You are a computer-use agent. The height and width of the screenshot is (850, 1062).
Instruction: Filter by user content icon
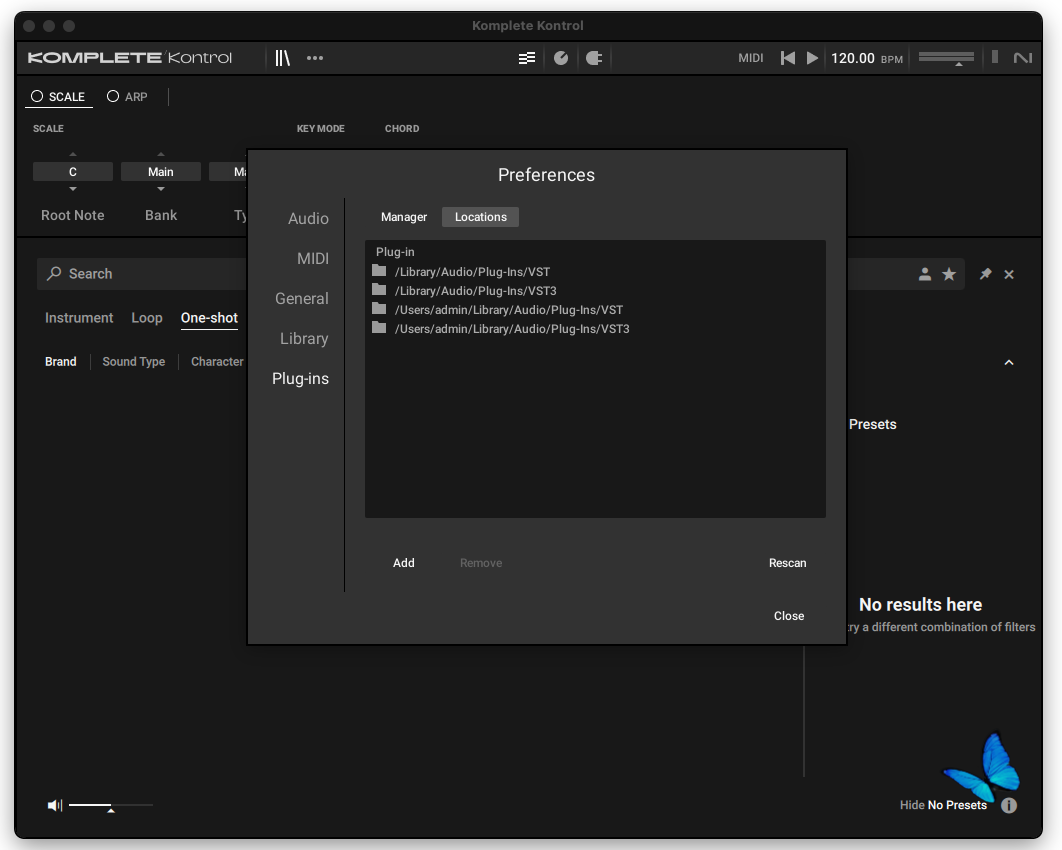point(925,274)
